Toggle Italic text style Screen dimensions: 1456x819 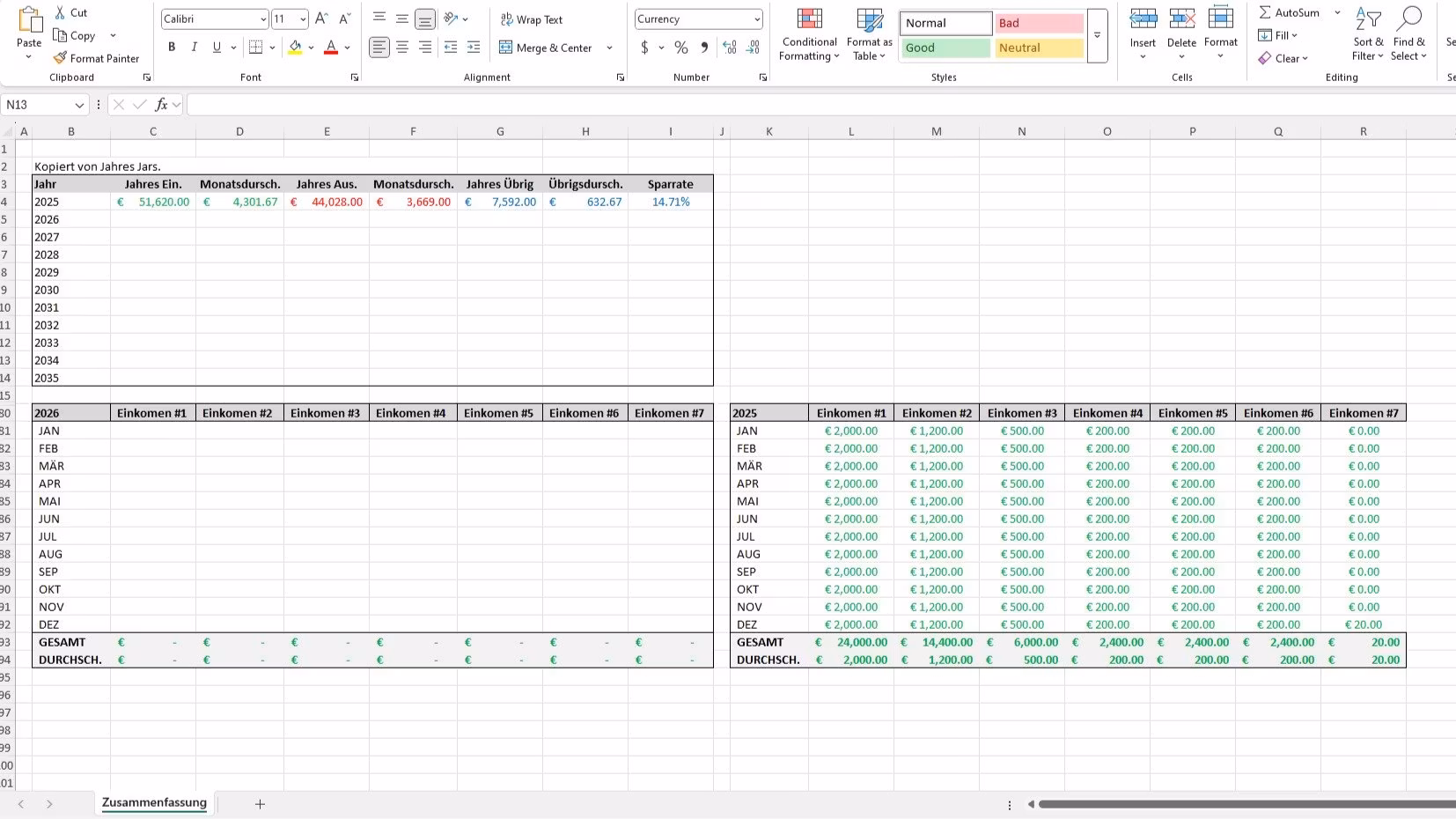[194, 48]
